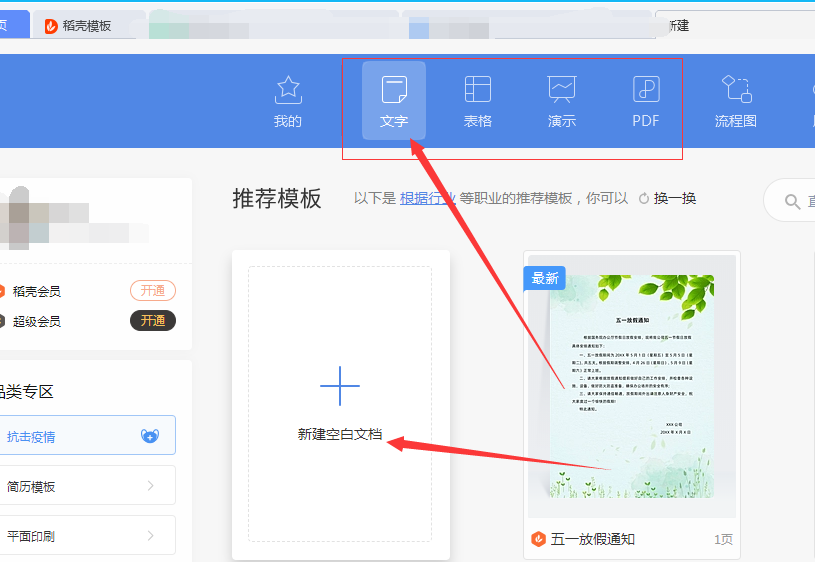Create a 新建空白文档 blank document
Viewport: 815px width, 562px height.
(340, 405)
